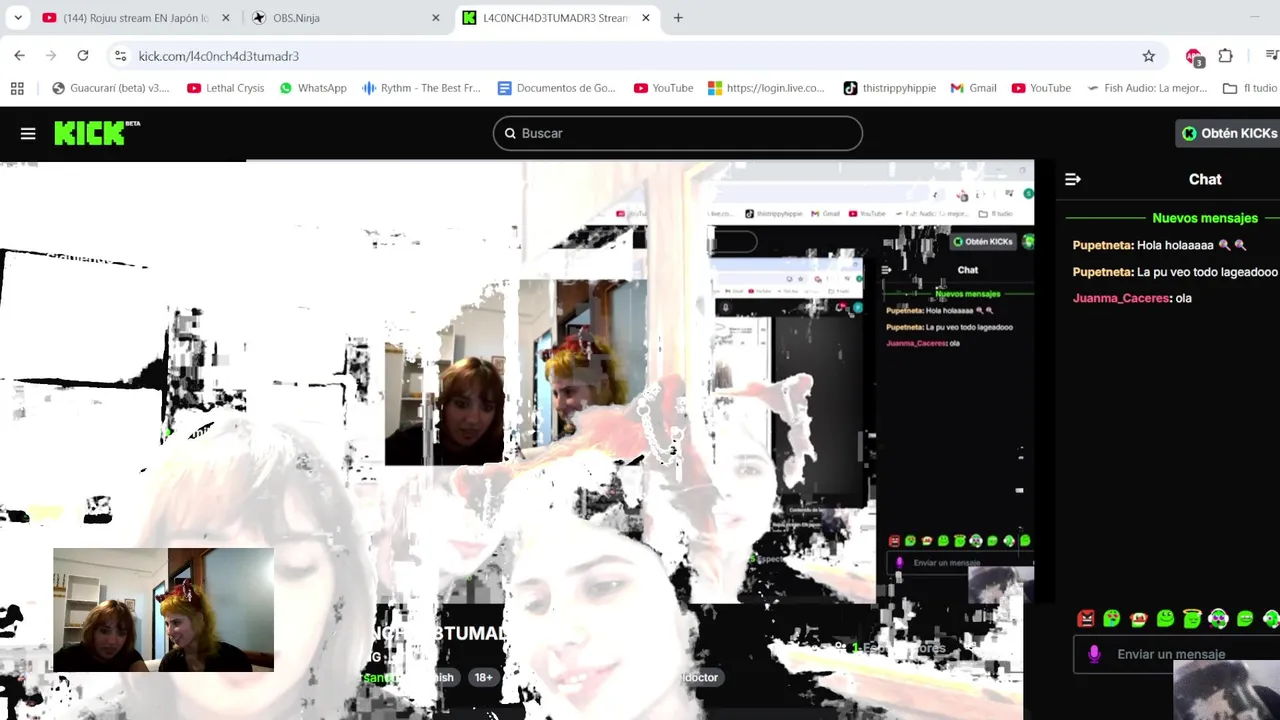Switch to the OBS.Ninja tab

[345, 18]
